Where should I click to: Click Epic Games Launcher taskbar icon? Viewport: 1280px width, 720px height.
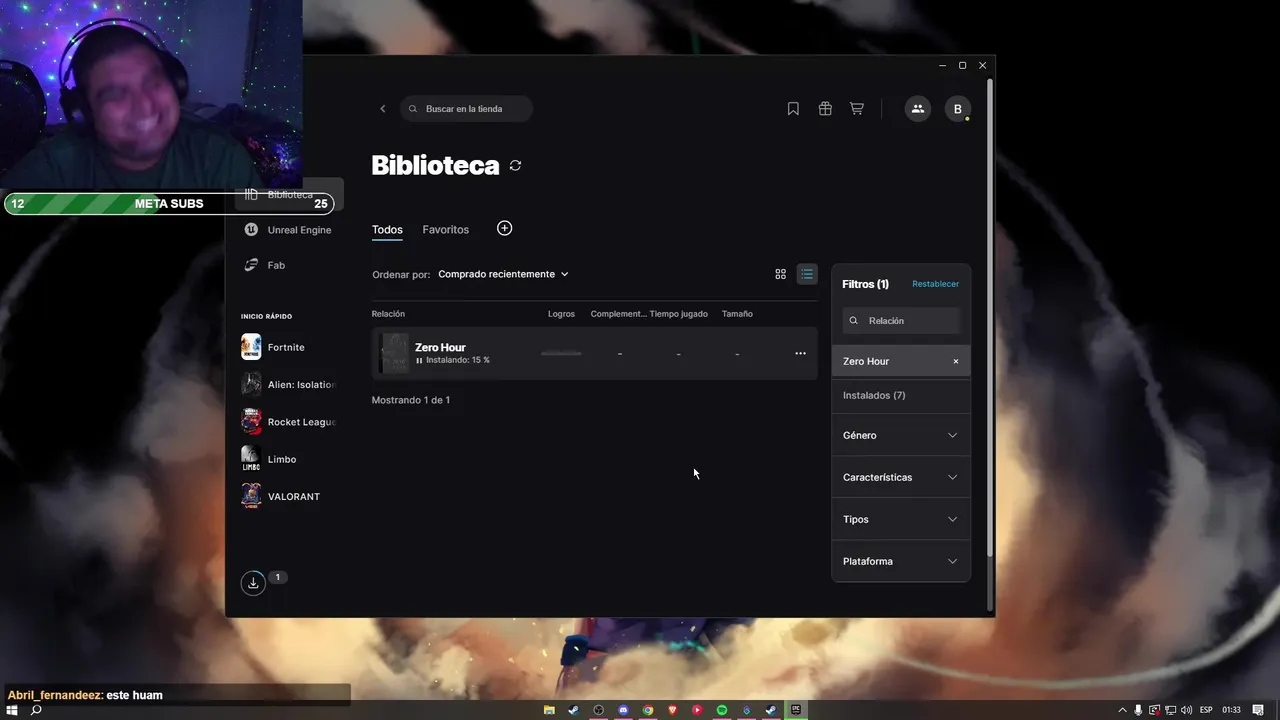click(796, 710)
